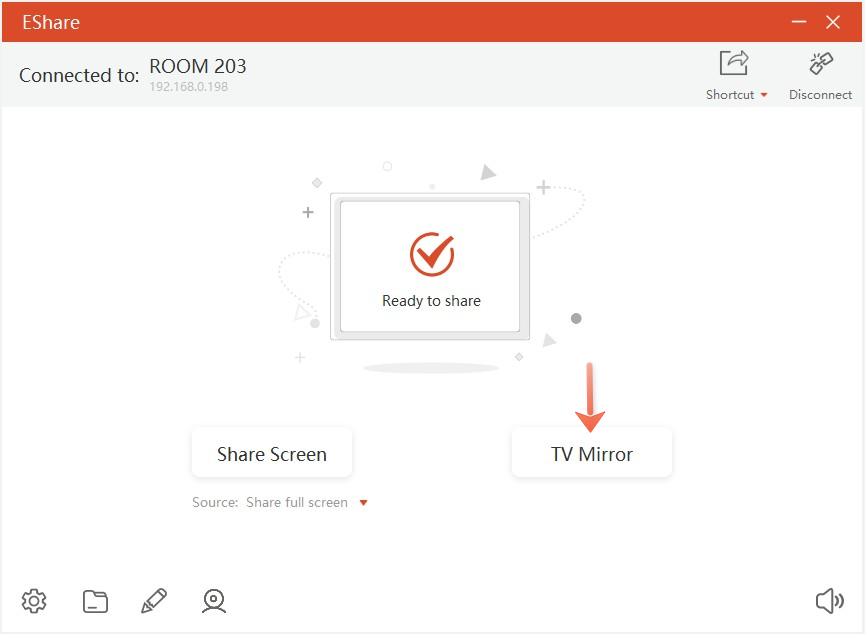Minimize the EShare window

[x=798, y=22]
